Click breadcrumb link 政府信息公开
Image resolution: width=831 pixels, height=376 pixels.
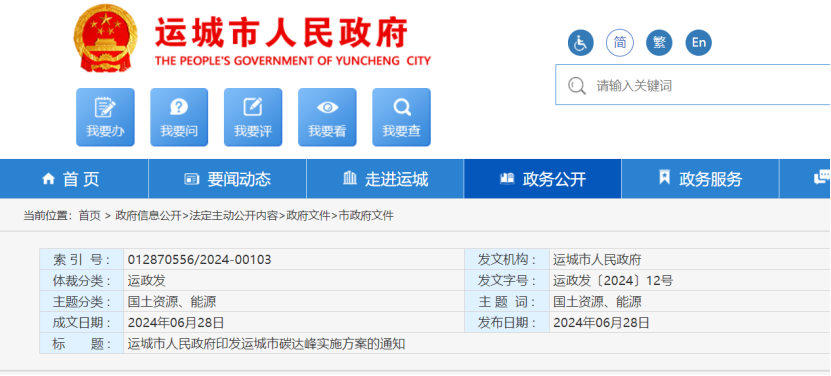148,216
